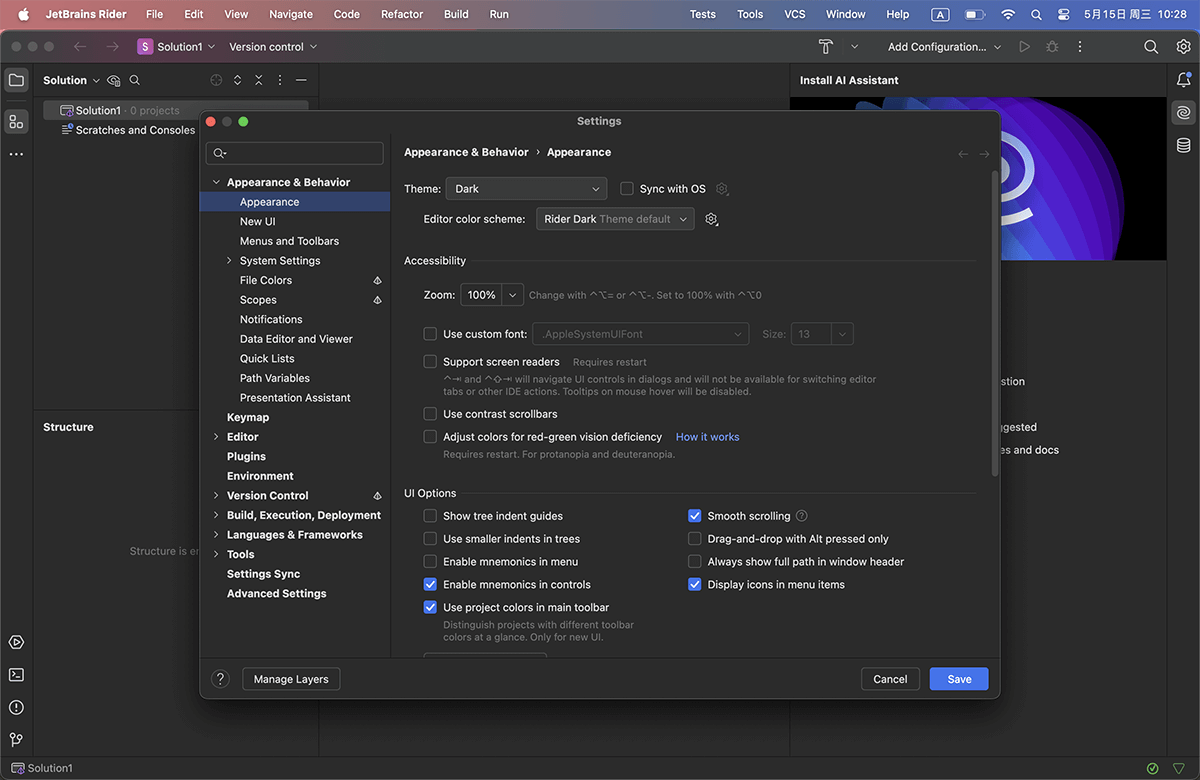Enable red-green vision deficiency color adjustment
Viewport: 1200px width, 780px height.
pos(430,437)
